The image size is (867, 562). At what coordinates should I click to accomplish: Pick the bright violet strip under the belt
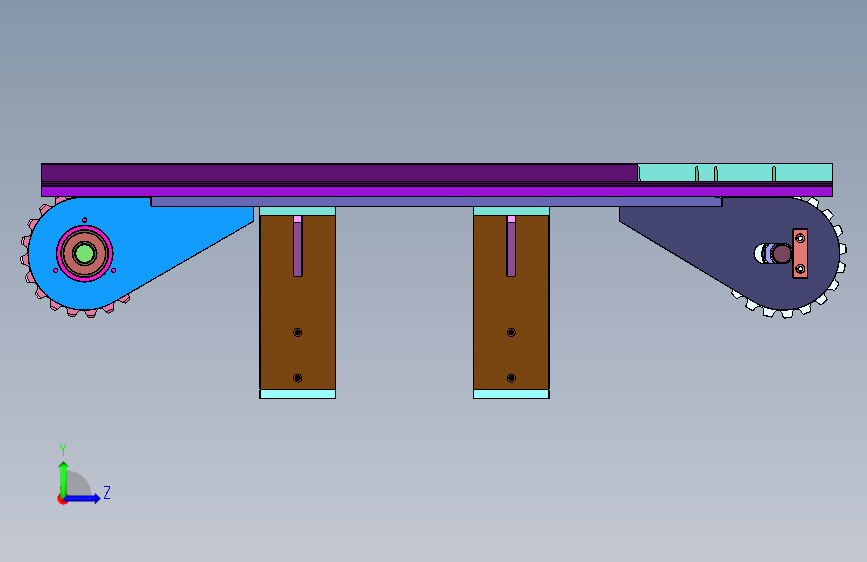pos(437,191)
